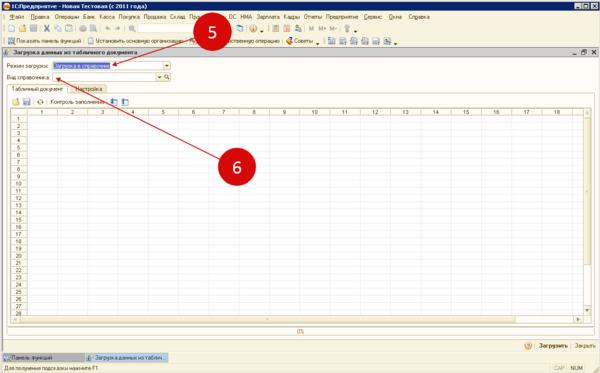This screenshot has width=600, height=373.
Task: Click the M+ memory toolbar button
Action: (322, 29)
